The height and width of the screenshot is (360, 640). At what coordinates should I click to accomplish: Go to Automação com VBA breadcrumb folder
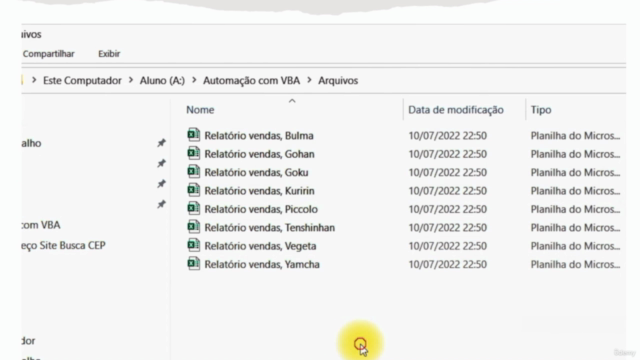point(251,80)
